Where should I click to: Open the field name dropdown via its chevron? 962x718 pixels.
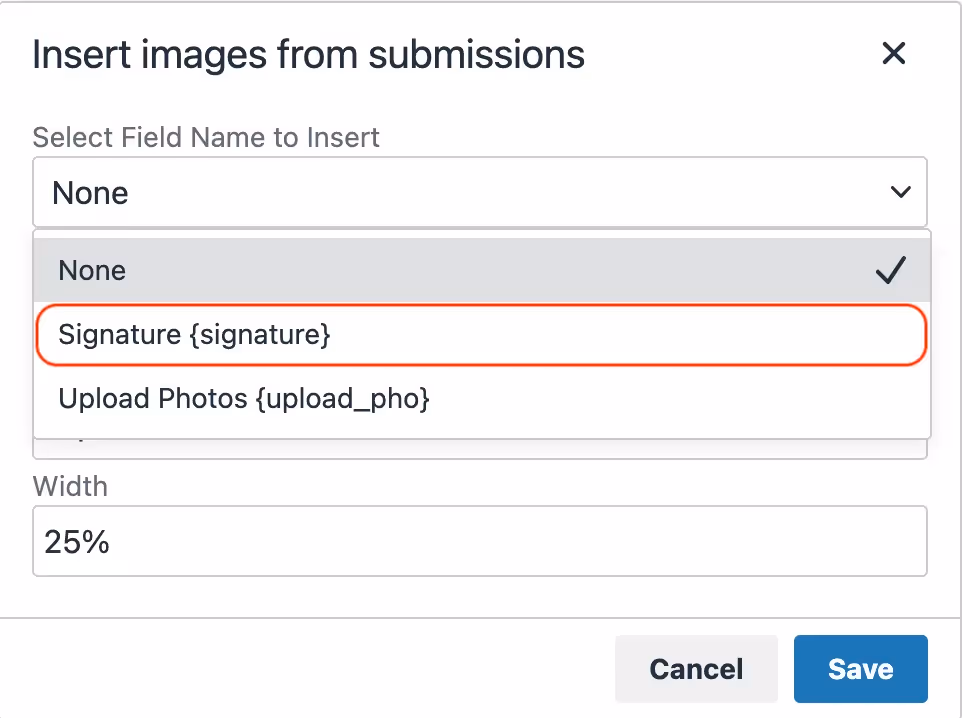pos(900,192)
